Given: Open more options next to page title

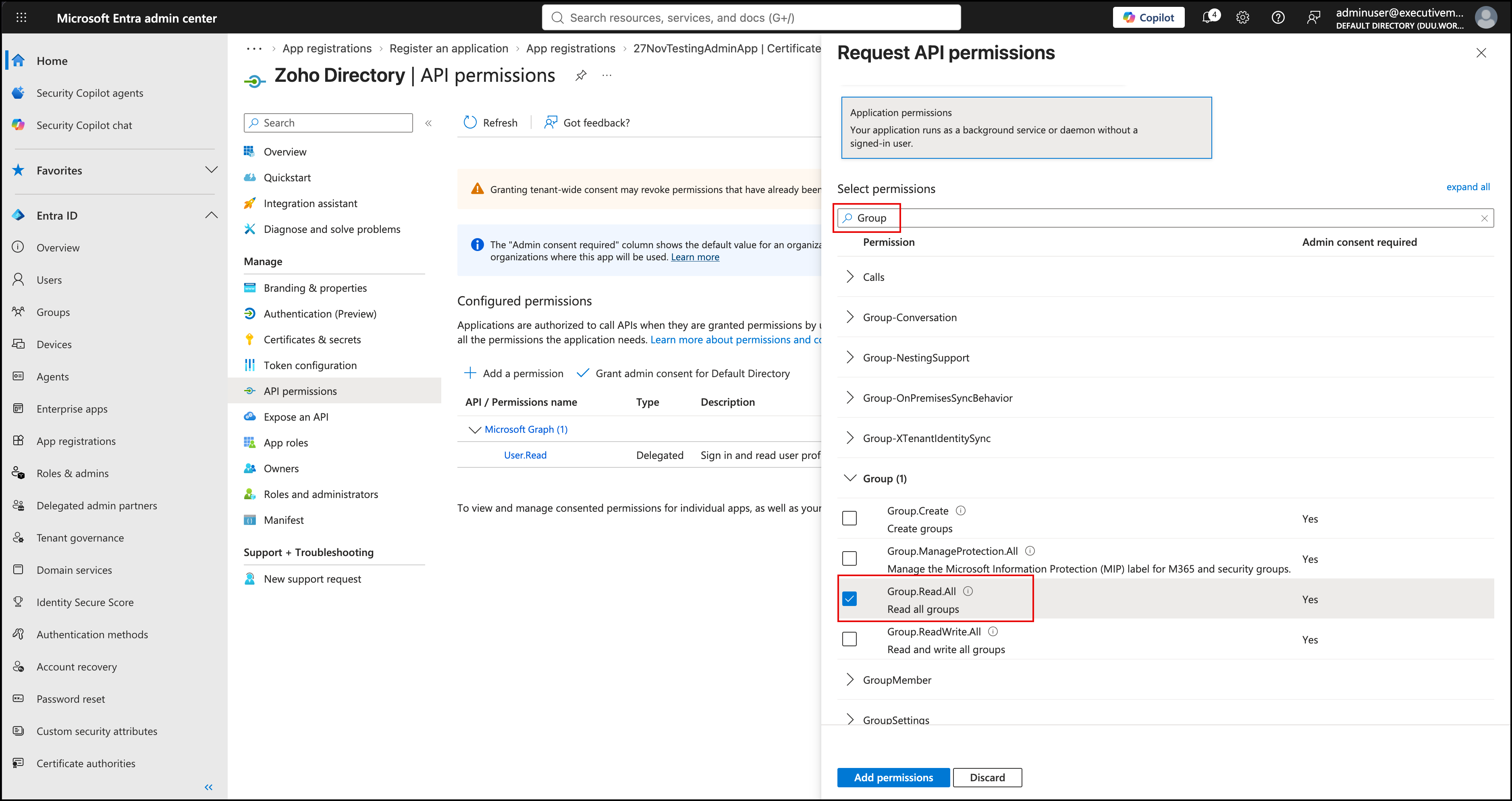Looking at the screenshot, I should (x=607, y=75).
